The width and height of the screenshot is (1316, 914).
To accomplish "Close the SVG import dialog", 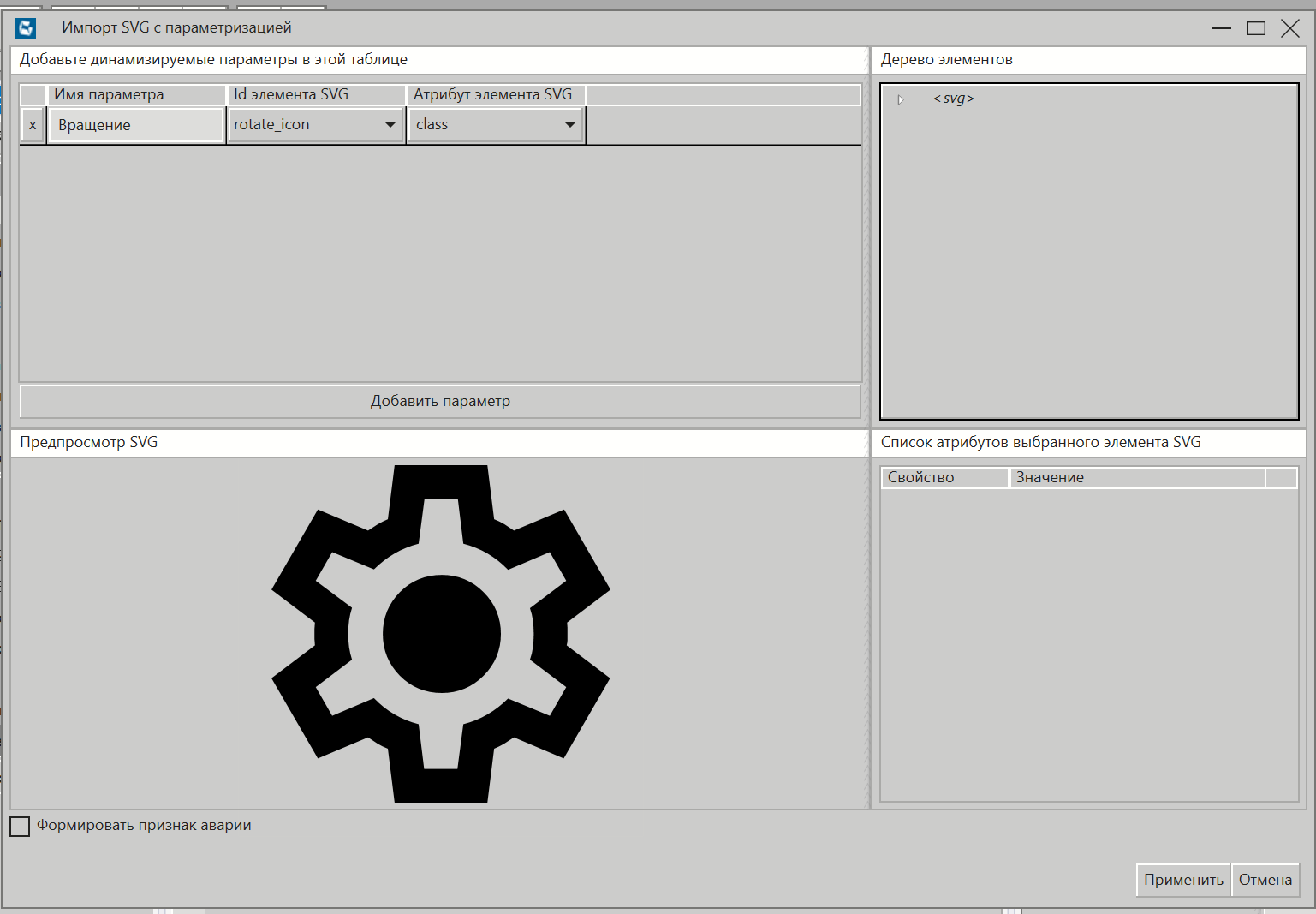I will pos(1290,28).
